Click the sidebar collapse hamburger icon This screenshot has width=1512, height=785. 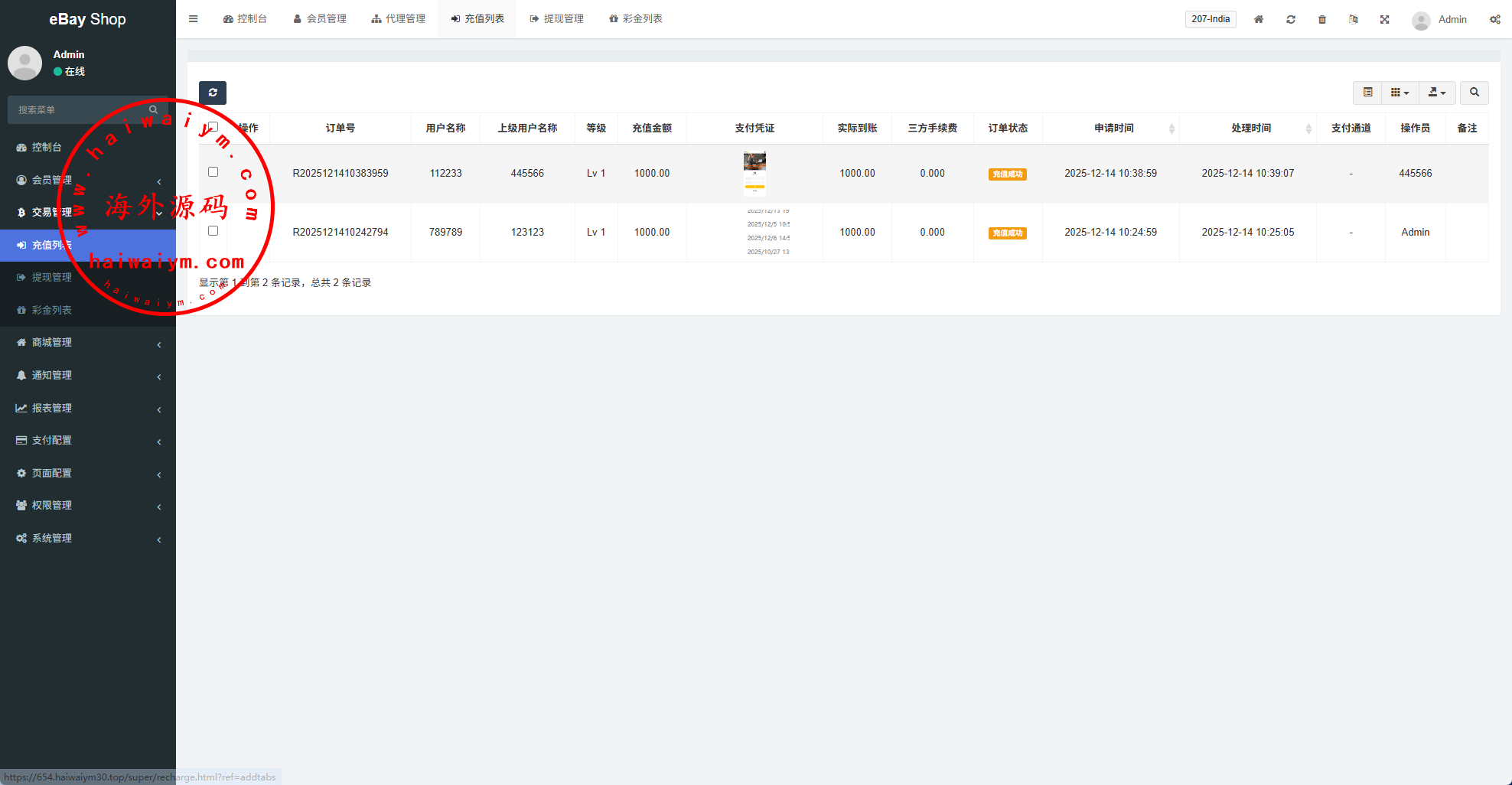194,19
